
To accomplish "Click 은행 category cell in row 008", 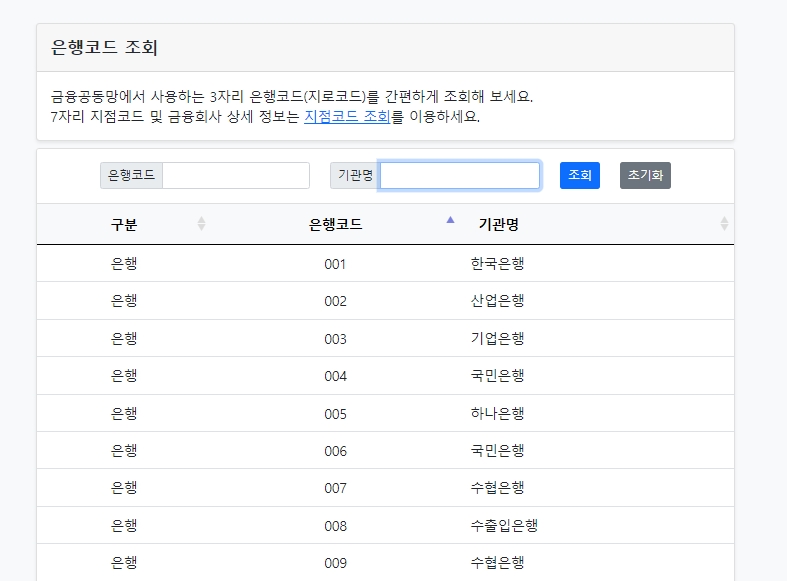I will pos(124,526).
